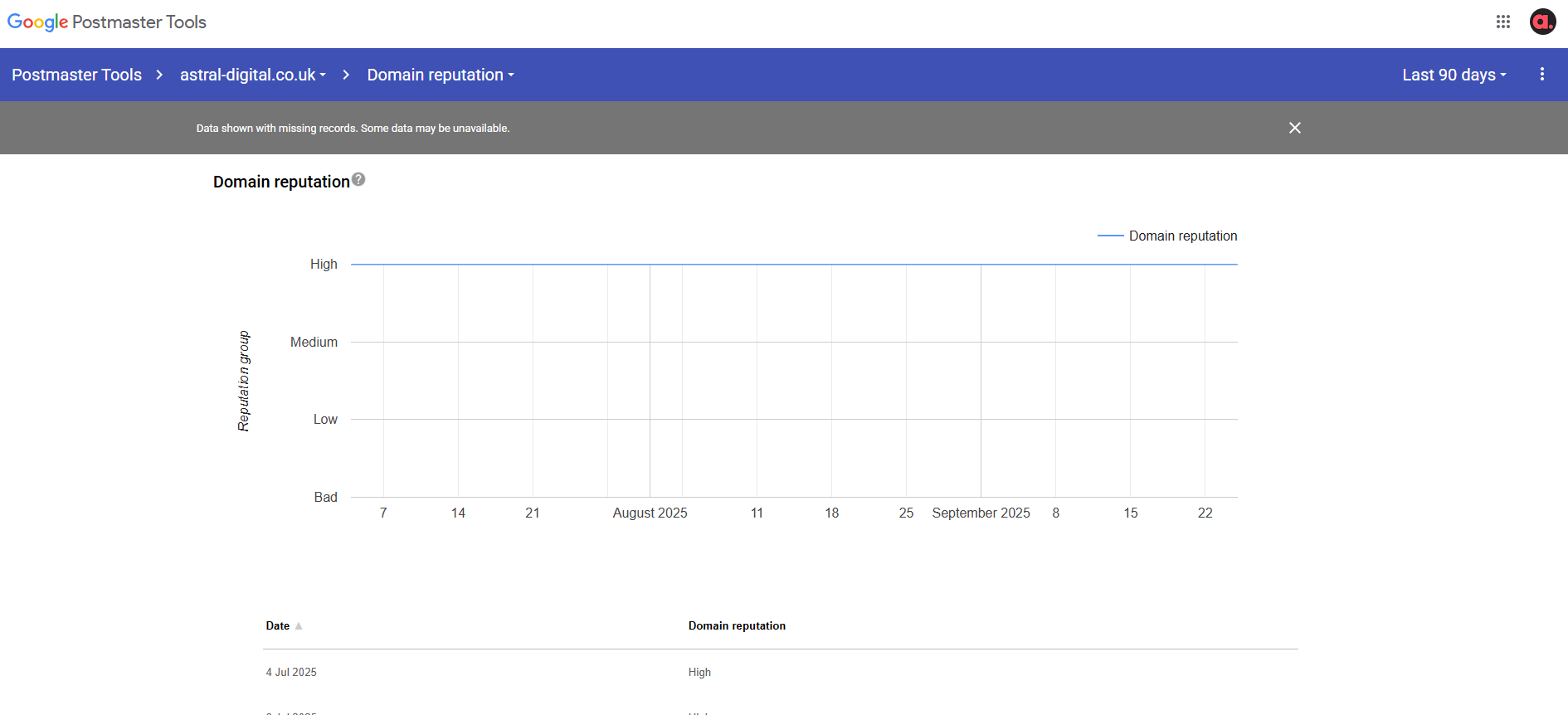1568x715 pixels.
Task: Click the August 2025 axis label
Action: (650, 513)
